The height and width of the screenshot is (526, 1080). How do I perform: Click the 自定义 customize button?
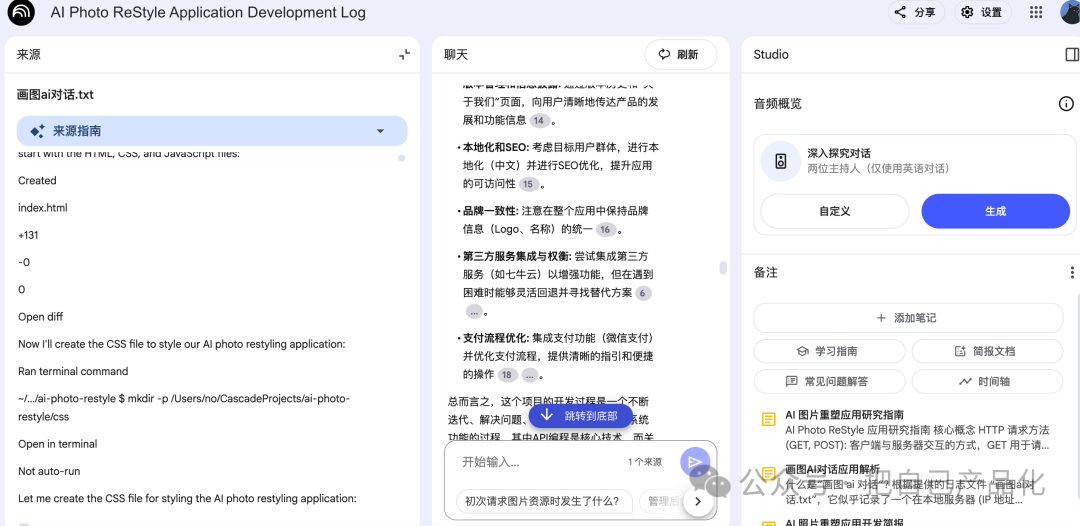pyautogui.click(x=835, y=211)
